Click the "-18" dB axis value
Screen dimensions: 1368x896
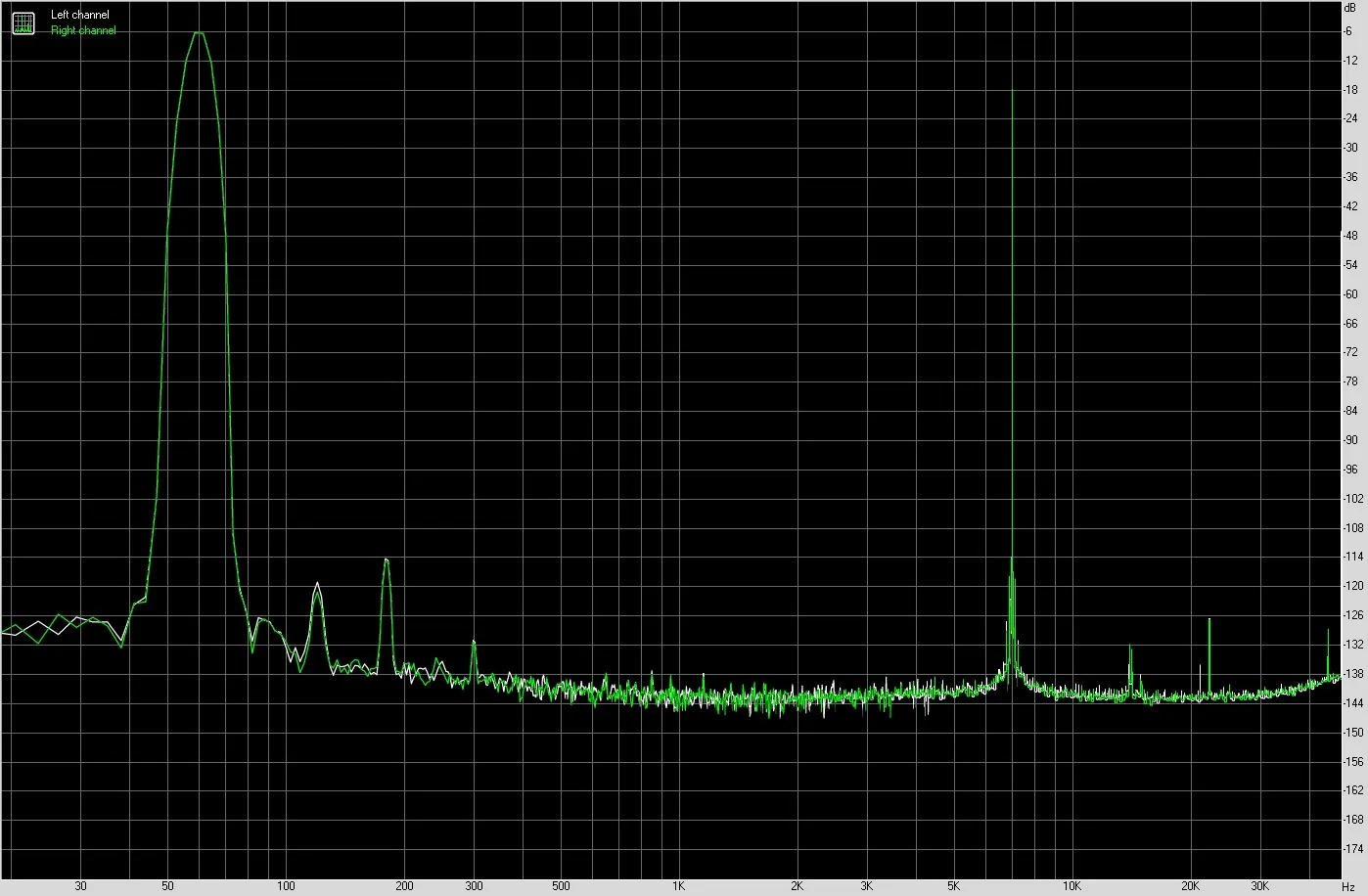pos(1351,90)
